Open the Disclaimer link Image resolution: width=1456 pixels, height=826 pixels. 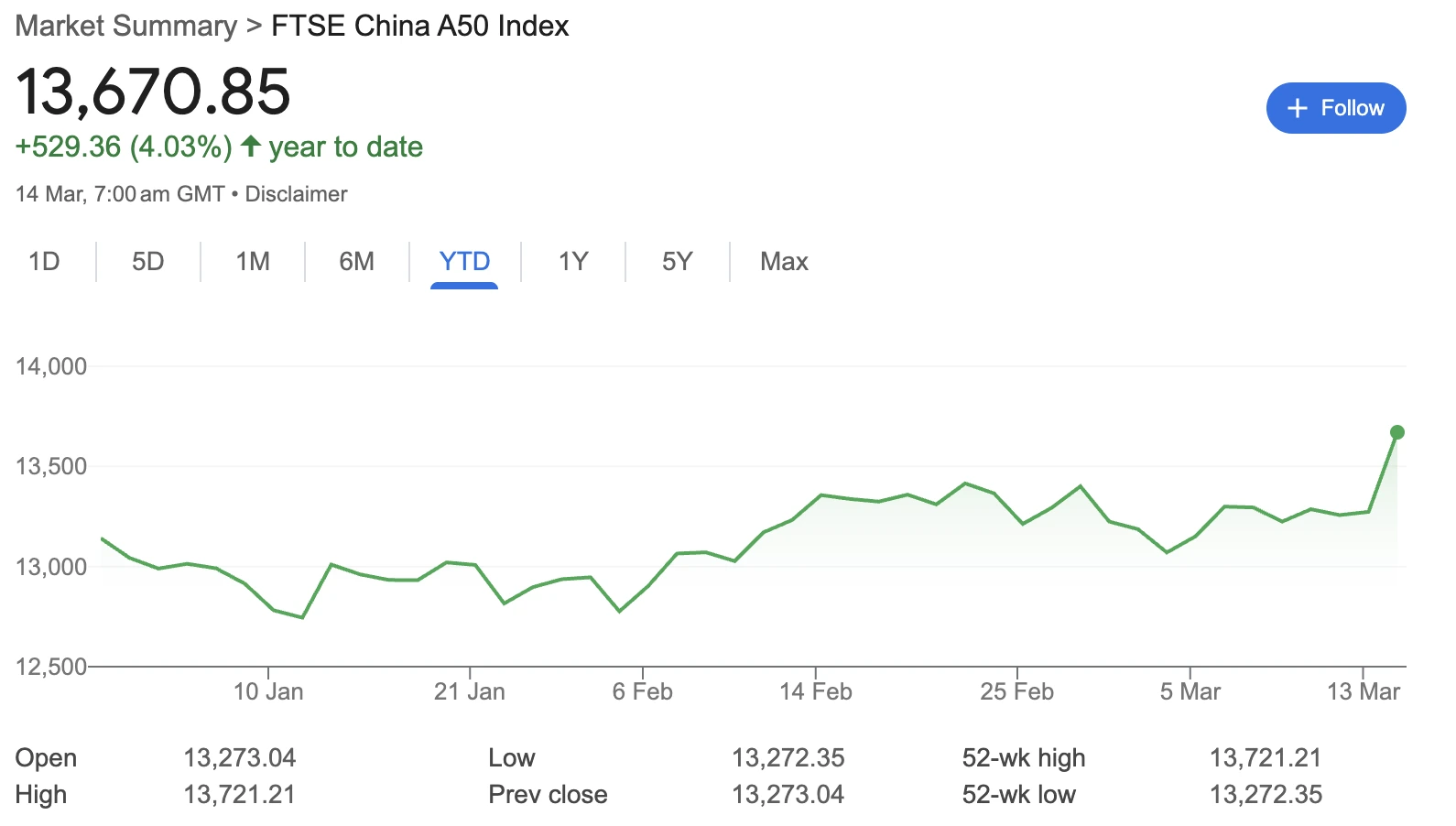[296, 194]
